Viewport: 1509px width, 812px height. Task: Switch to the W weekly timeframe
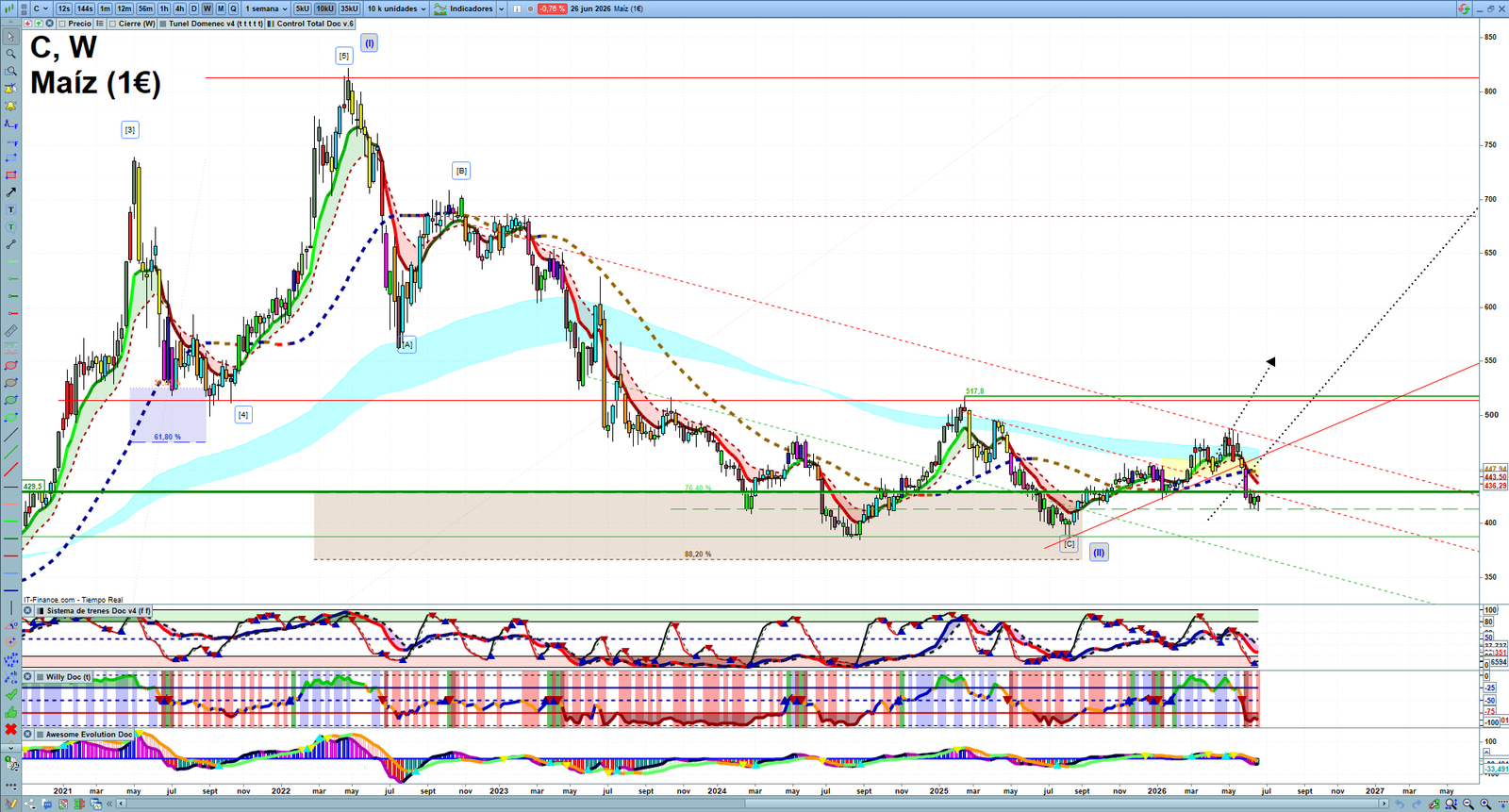coord(207,8)
